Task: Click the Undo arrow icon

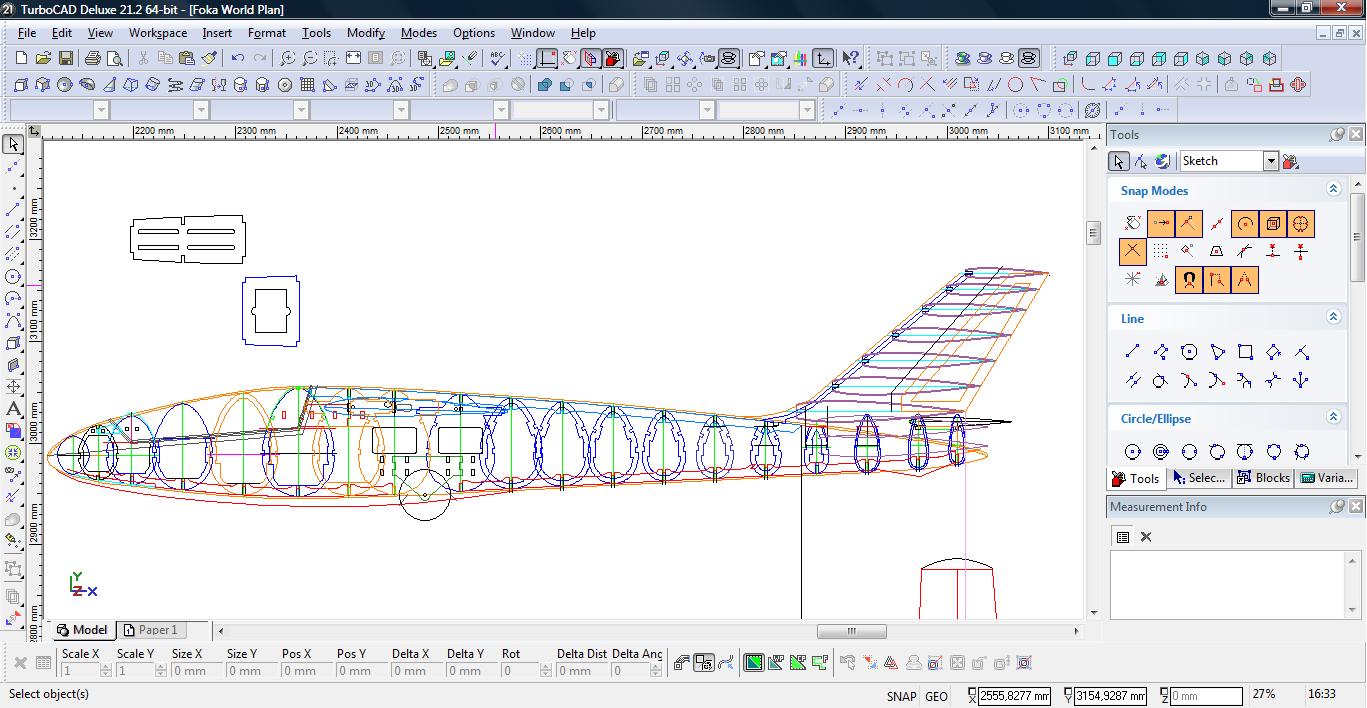Action: [237, 59]
